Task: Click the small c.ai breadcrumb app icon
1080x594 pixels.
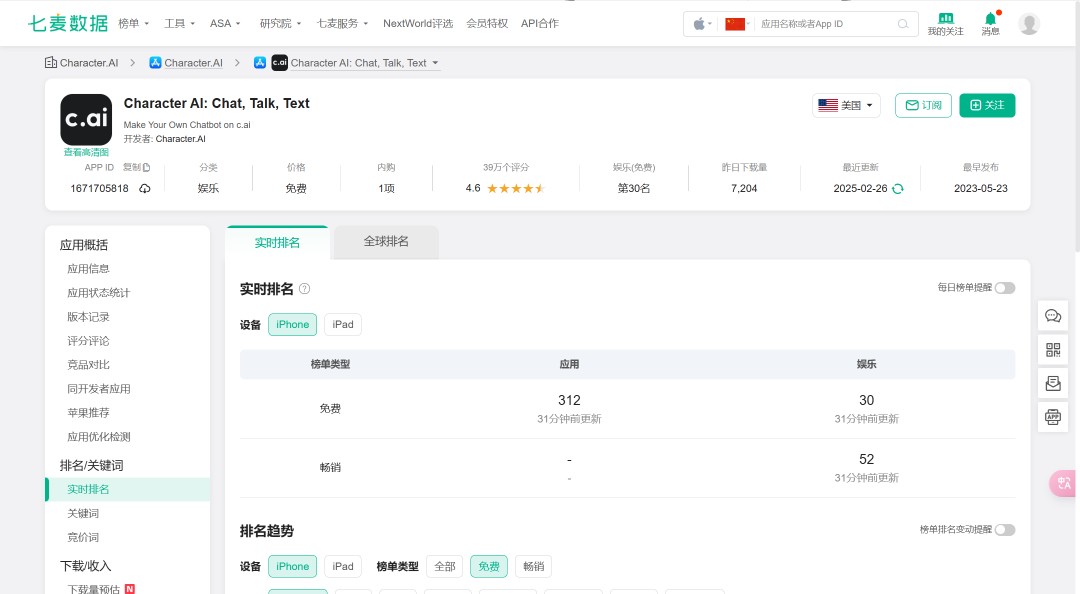Action: [x=280, y=63]
